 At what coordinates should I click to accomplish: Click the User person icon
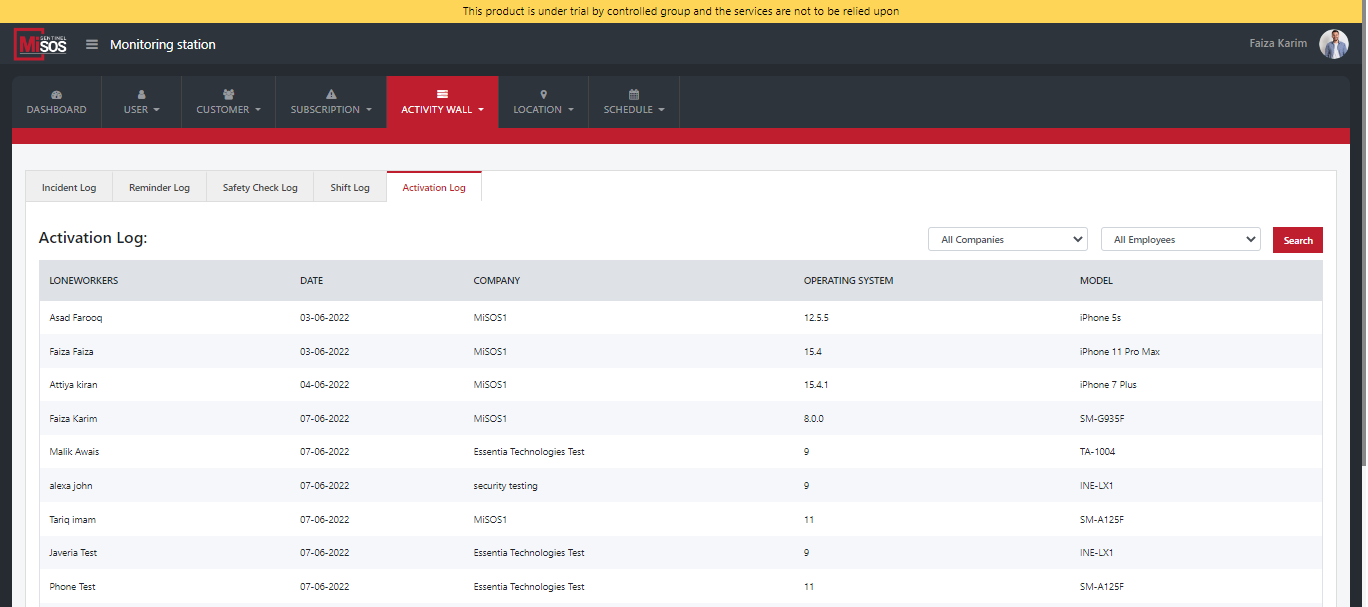(x=141, y=94)
